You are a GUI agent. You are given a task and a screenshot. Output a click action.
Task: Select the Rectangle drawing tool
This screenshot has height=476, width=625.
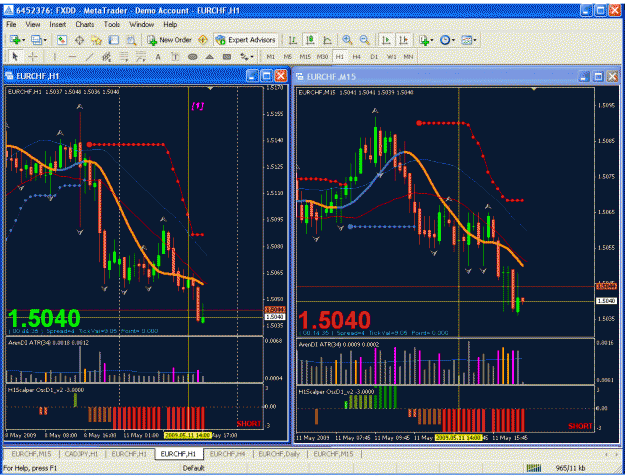click(227, 57)
